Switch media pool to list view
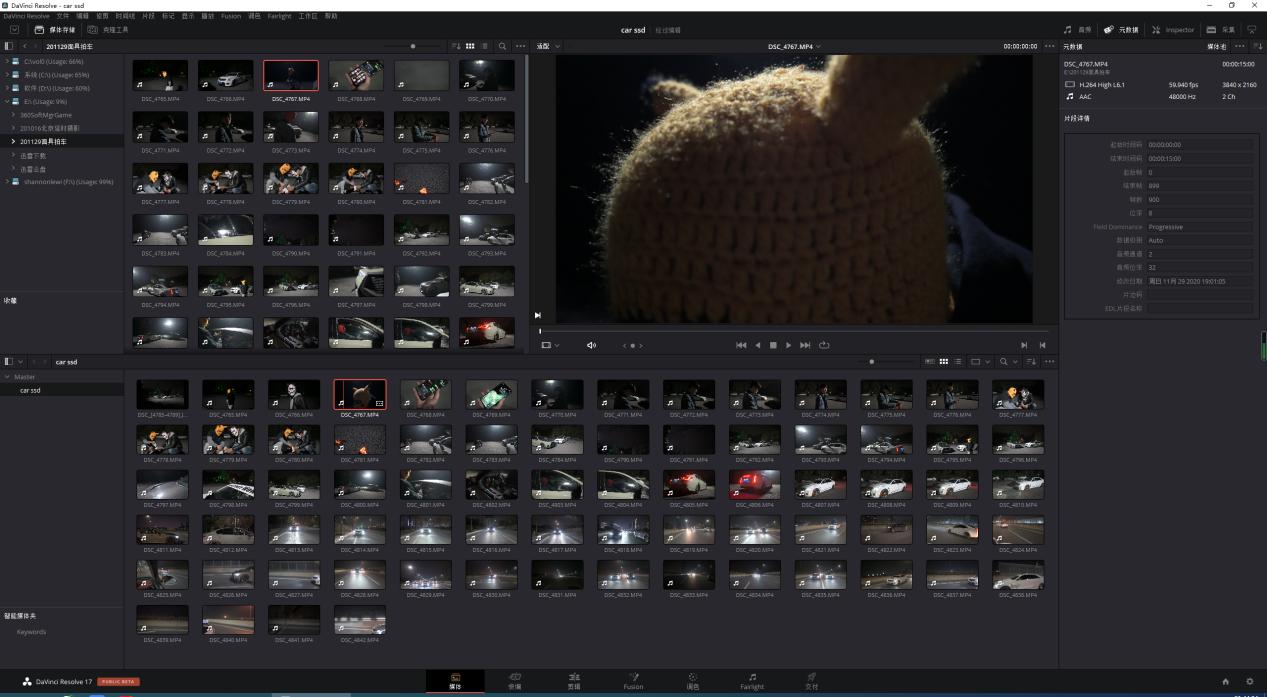 pos(957,361)
